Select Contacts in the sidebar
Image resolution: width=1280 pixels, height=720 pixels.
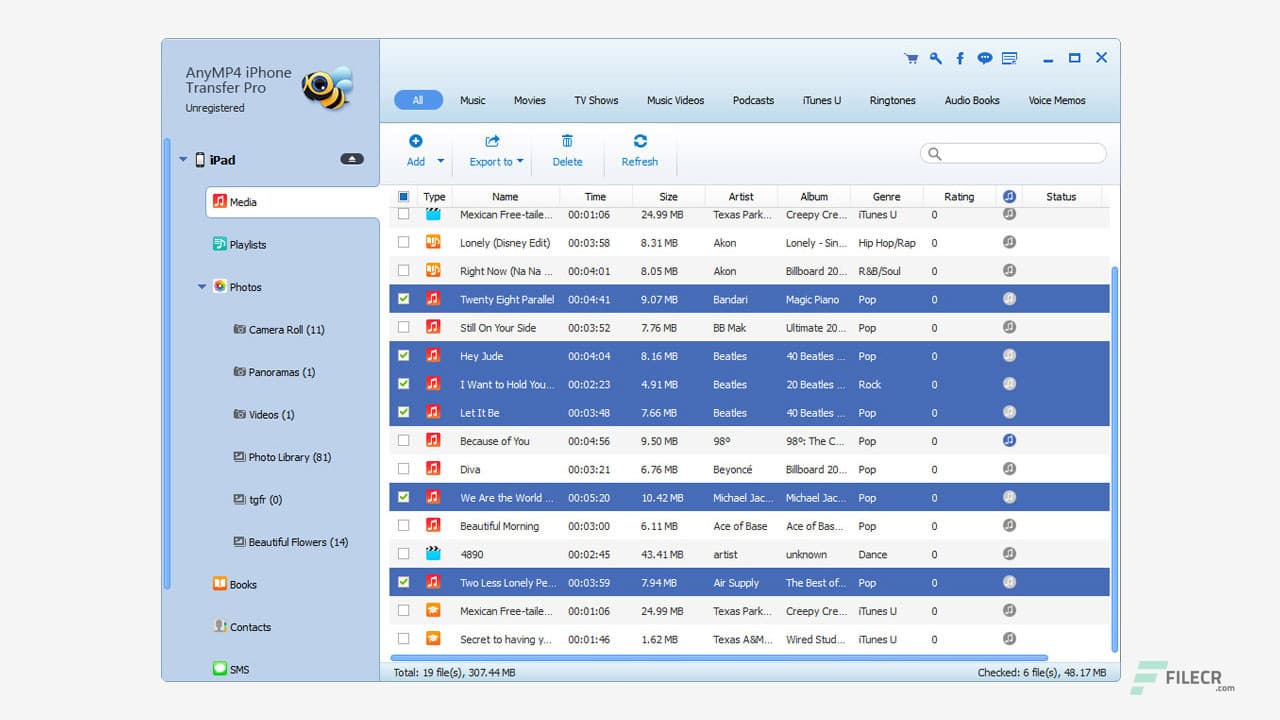249,627
